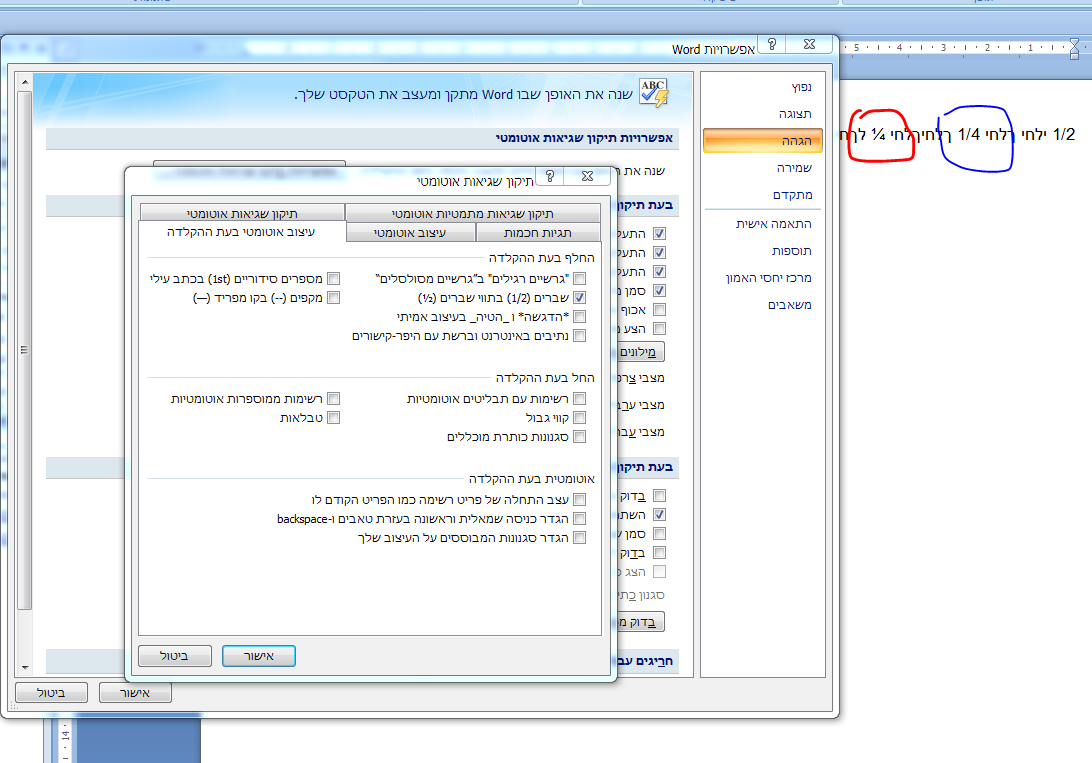Select משאבים category in Word Options
The width and height of the screenshot is (1092, 763).
point(763,305)
